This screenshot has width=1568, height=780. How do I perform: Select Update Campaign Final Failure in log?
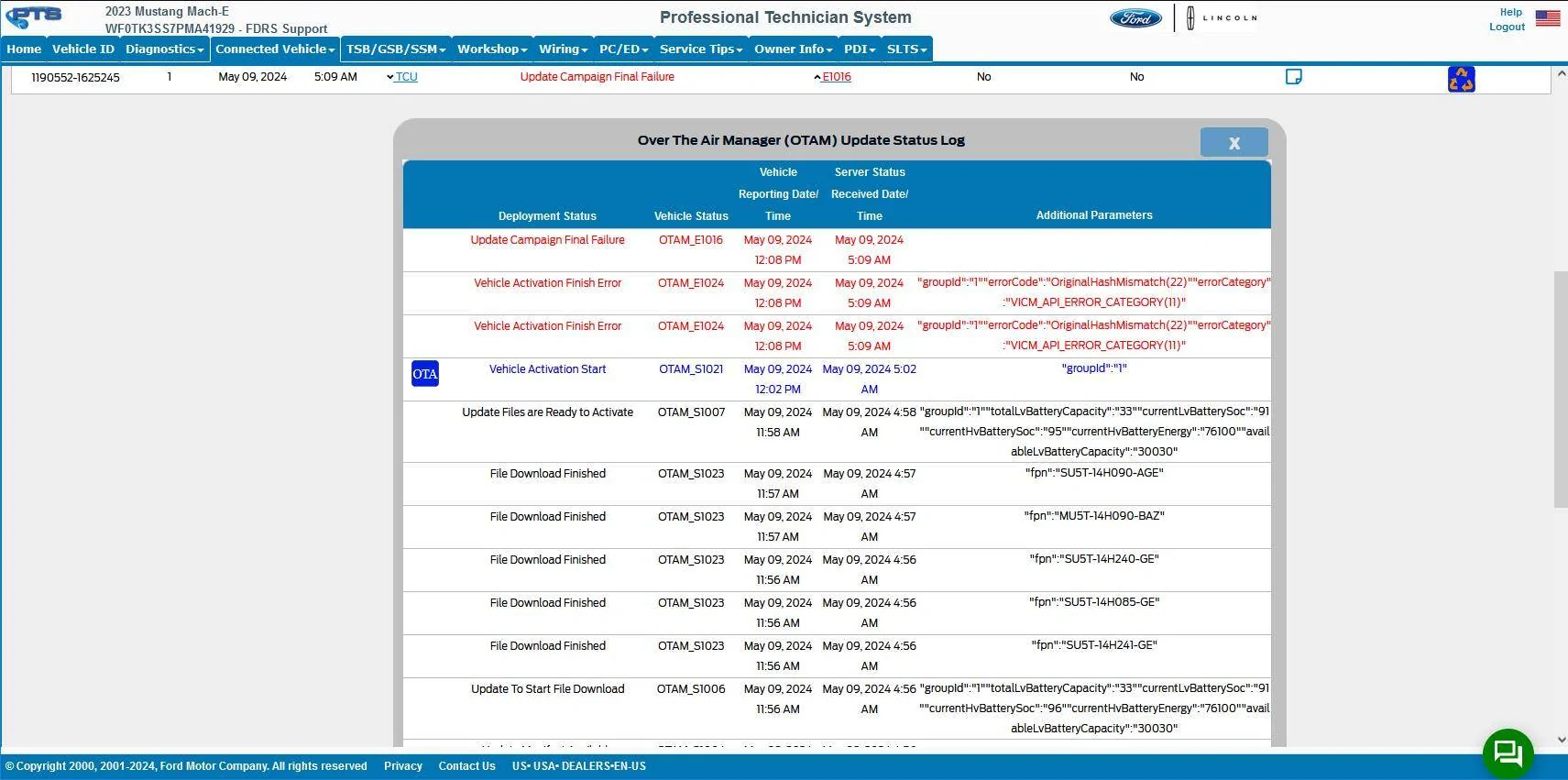(547, 240)
